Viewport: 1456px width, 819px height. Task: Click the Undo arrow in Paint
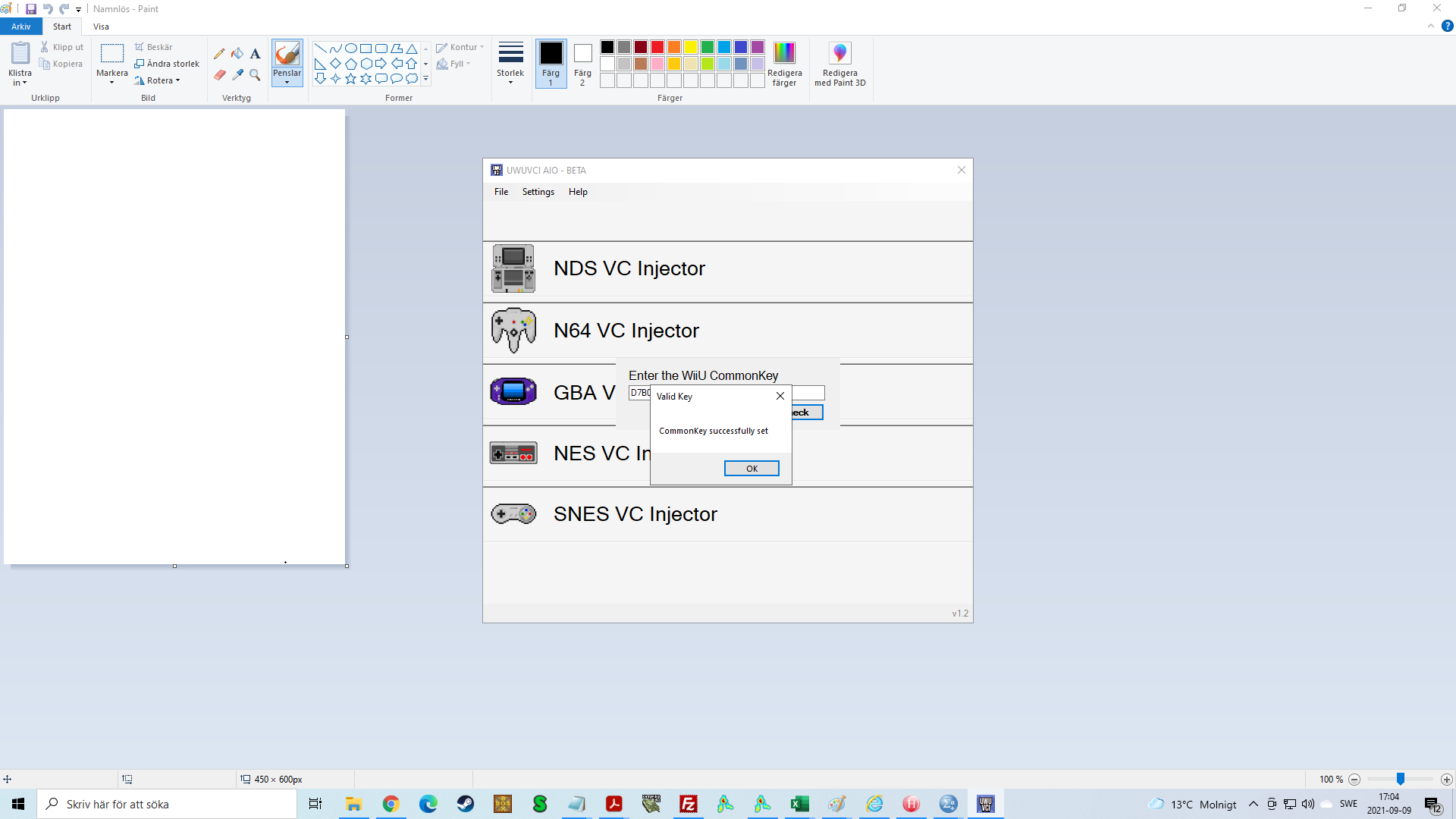(48, 9)
